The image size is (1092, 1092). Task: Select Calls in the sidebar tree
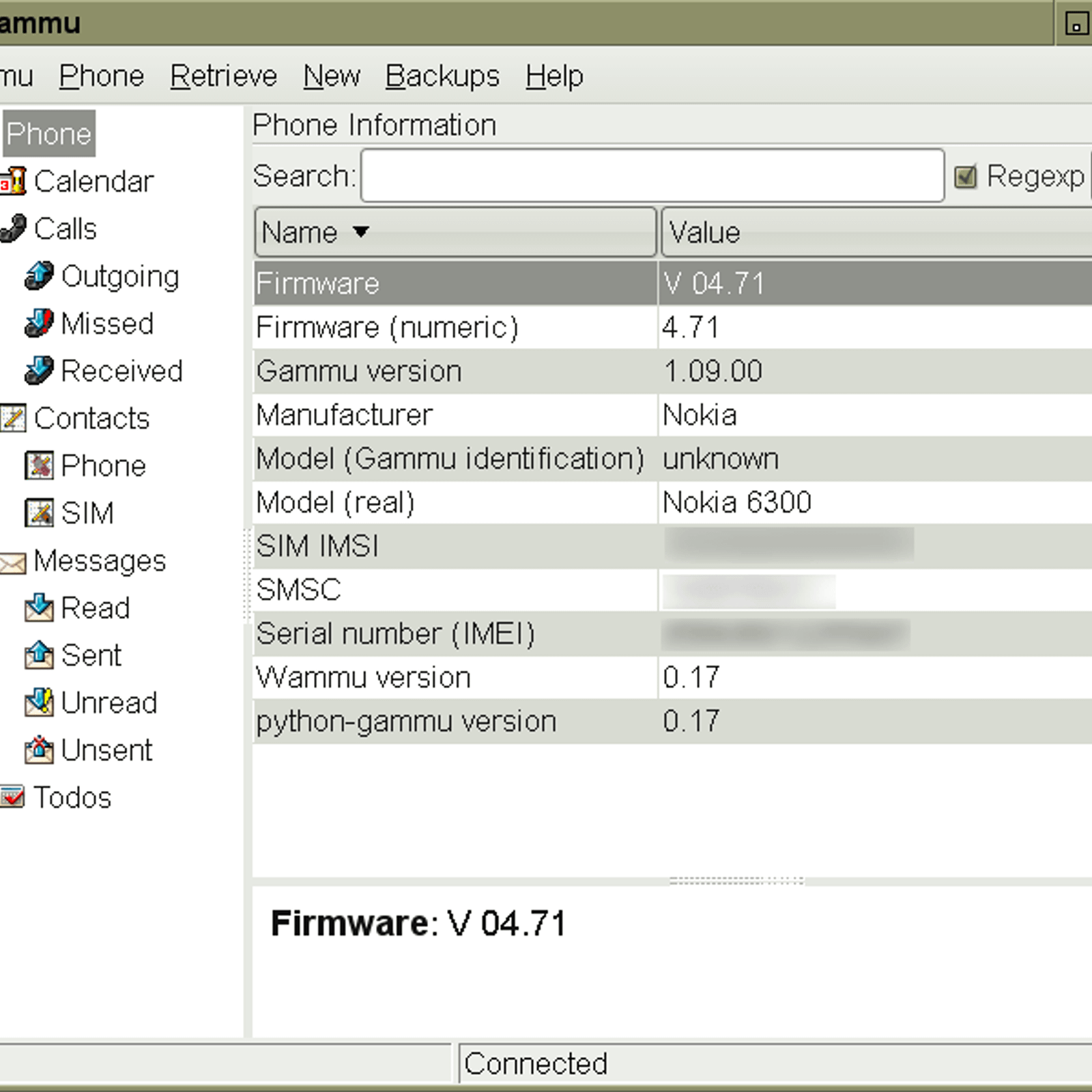pos(66,229)
